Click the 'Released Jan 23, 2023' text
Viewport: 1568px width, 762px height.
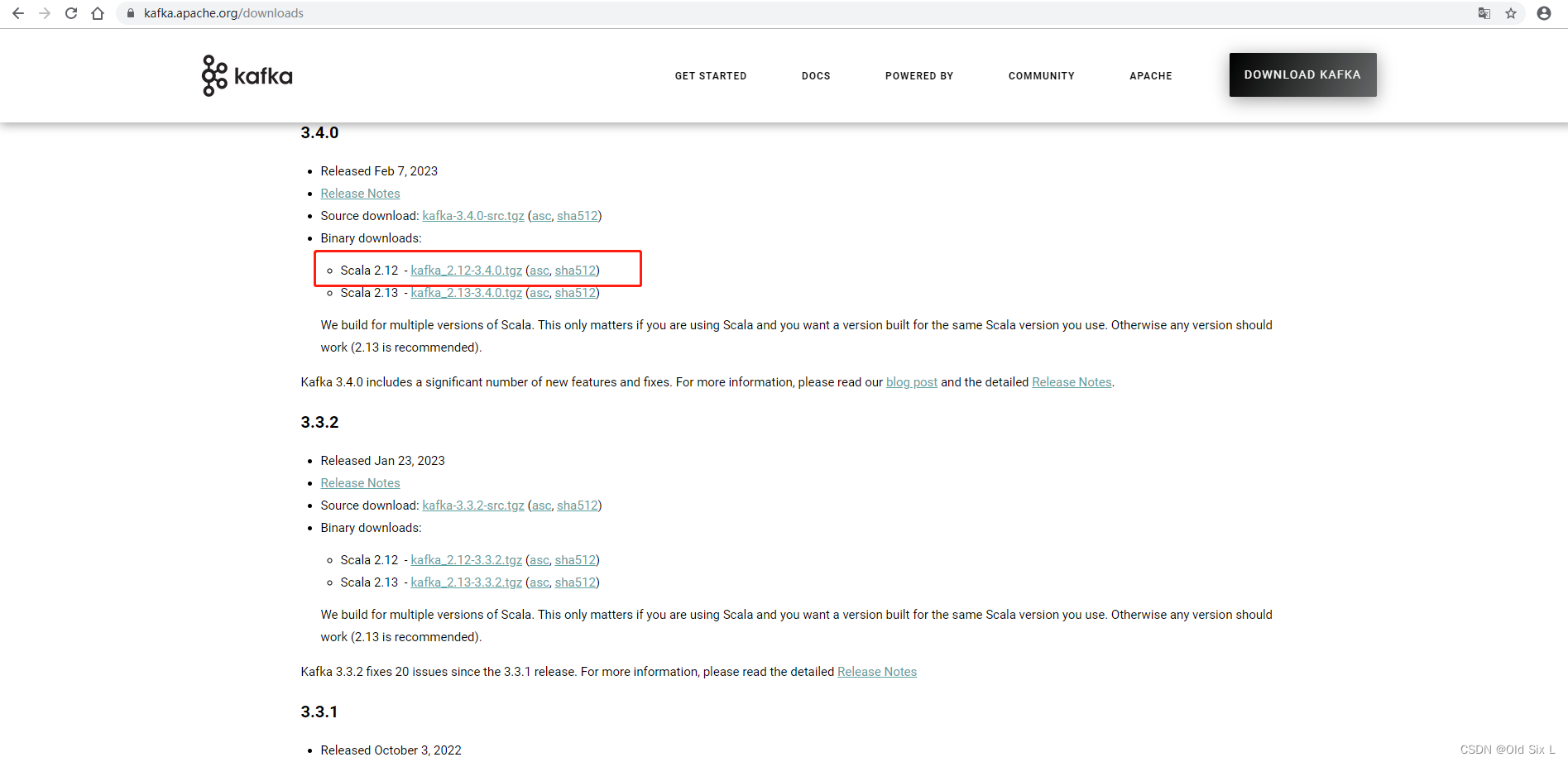tap(383, 461)
